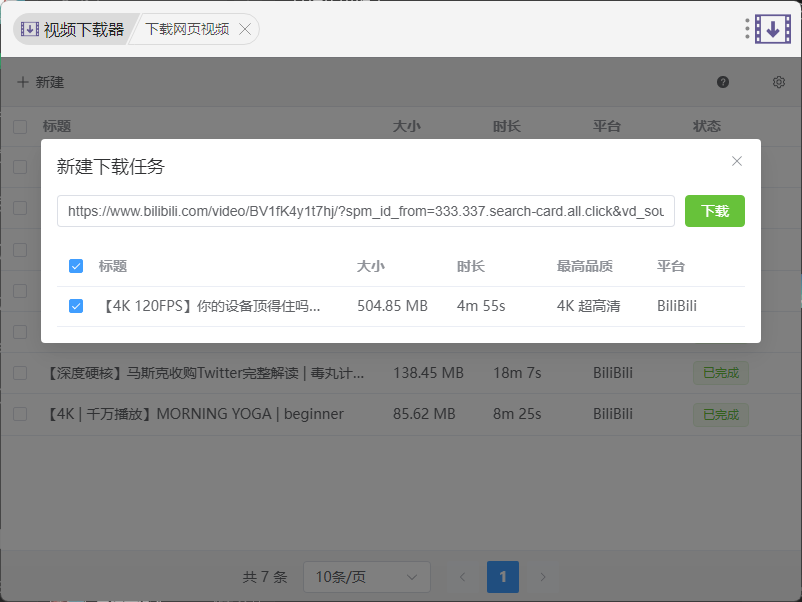
Task: Check the MORNING YOGA row checkbox
Action: click(20, 414)
